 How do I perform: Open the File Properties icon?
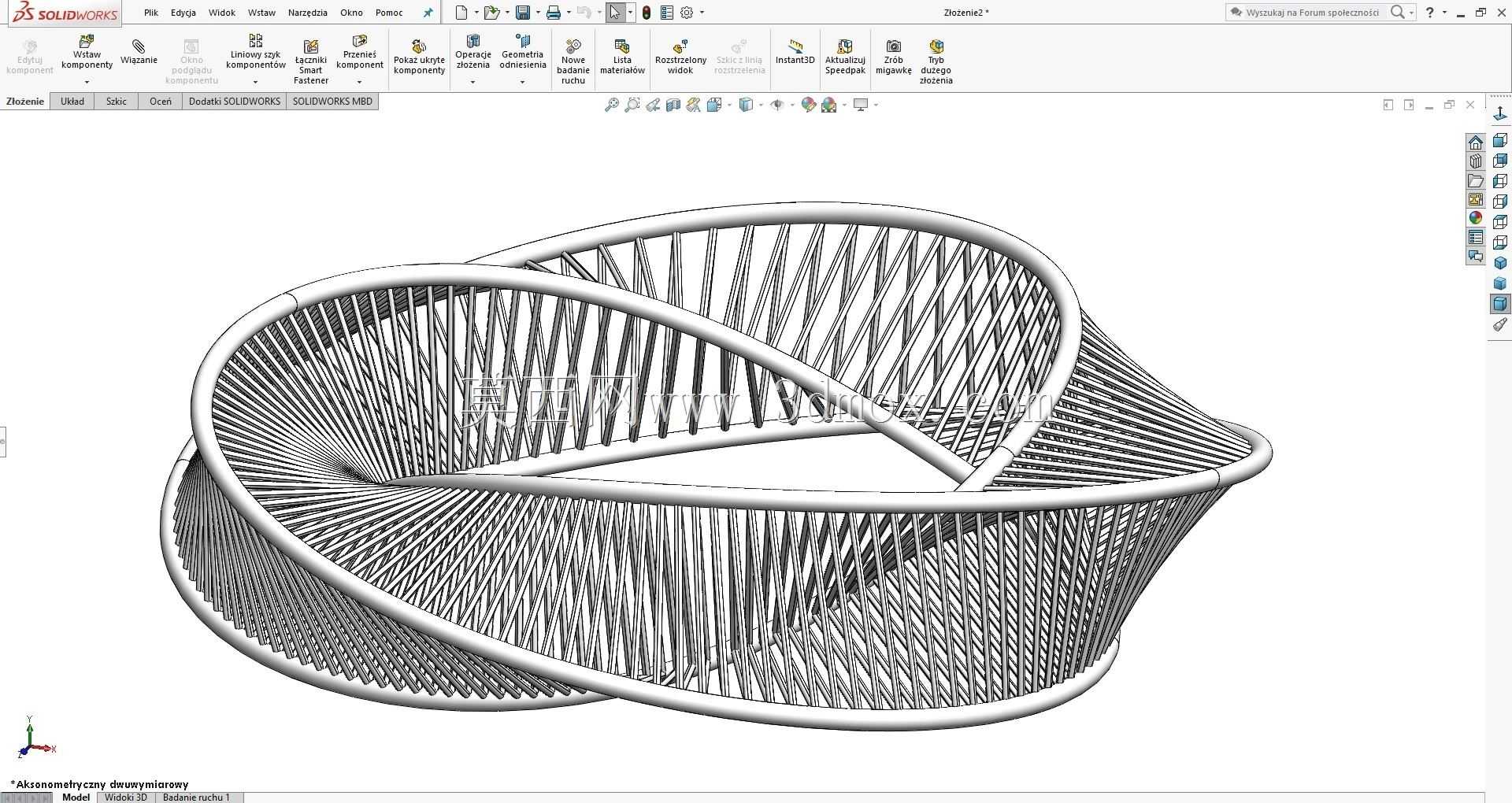point(667,13)
